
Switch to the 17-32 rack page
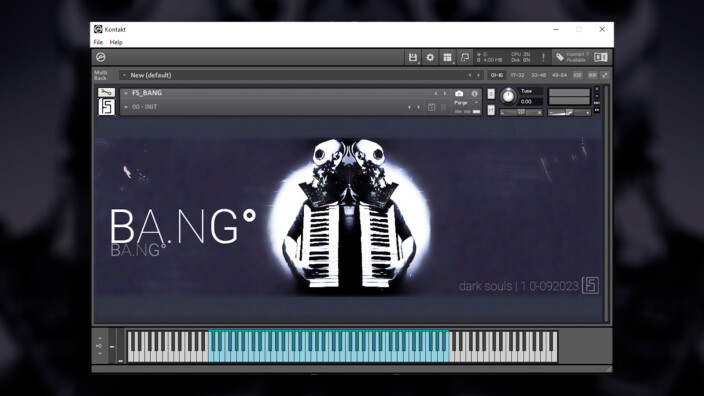pyautogui.click(x=517, y=75)
